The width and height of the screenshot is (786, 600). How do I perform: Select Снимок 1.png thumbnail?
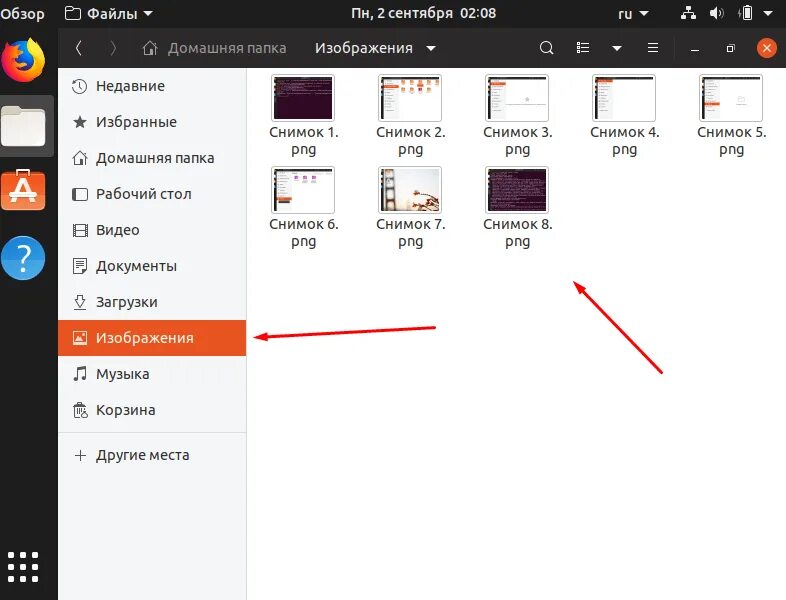(303, 98)
